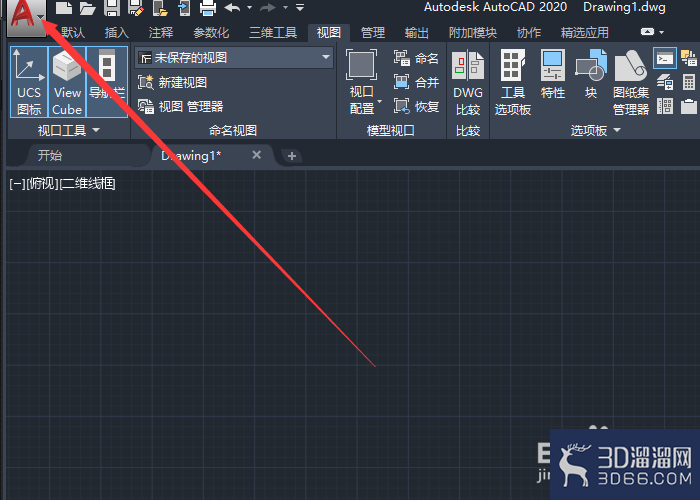The width and height of the screenshot is (700, 500).
Task: Open the AutoCAD application menu button
Action: point(26,17)
